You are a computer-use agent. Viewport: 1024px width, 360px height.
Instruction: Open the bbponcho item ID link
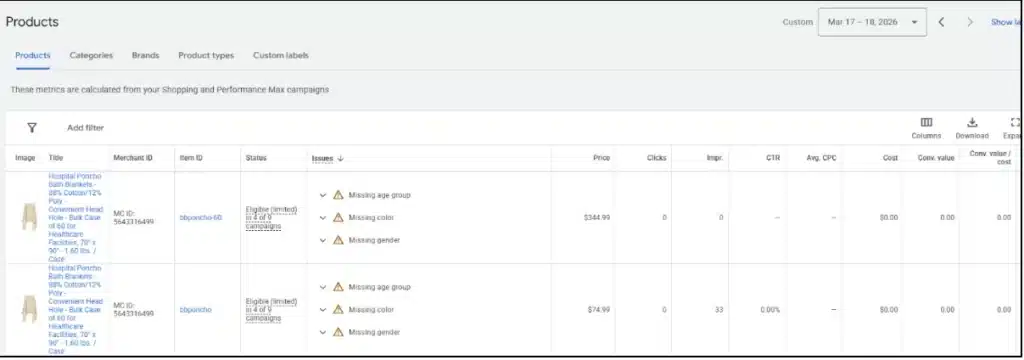tap(196, 310)
